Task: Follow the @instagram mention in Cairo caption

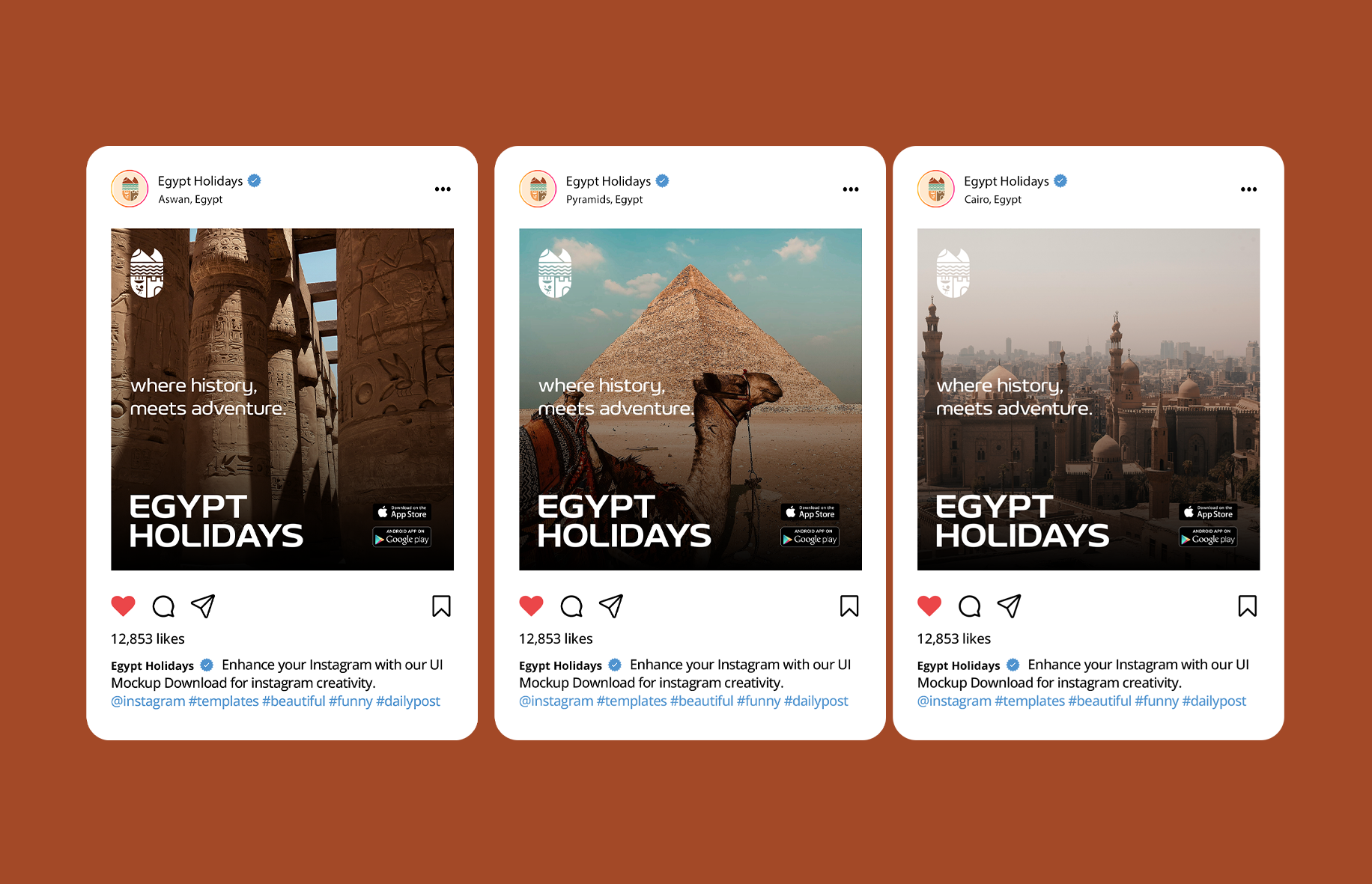Action: (x=954, y=701)
